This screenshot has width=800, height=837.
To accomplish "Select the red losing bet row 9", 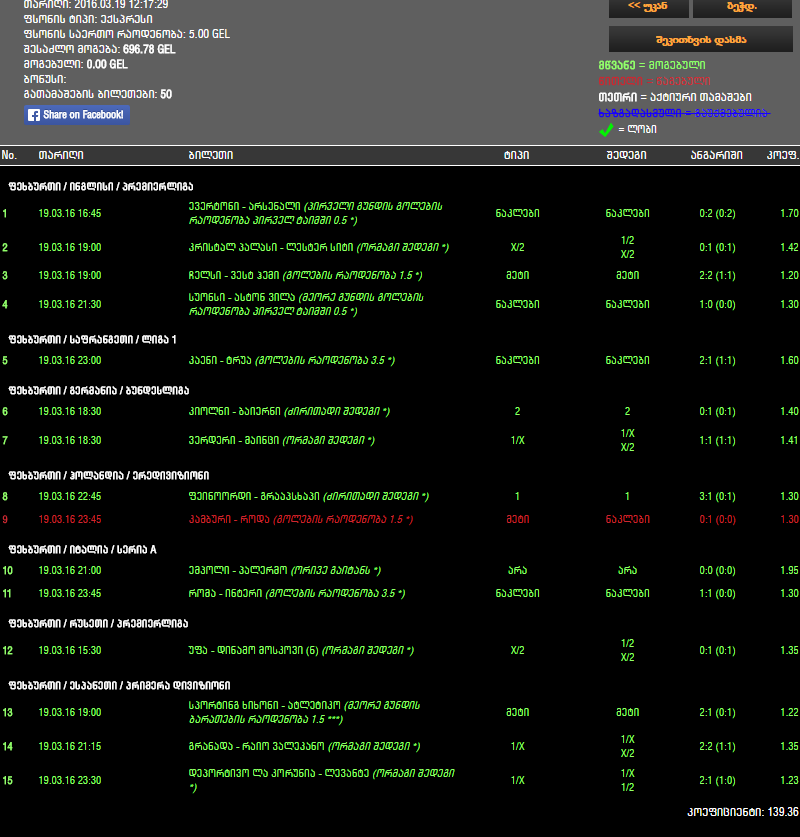I will (x=300, y=520).
